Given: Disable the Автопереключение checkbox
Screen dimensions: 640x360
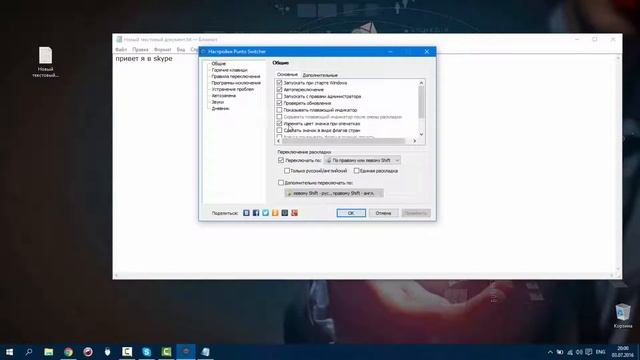Looking at the screenshot, I should (279, 89).
